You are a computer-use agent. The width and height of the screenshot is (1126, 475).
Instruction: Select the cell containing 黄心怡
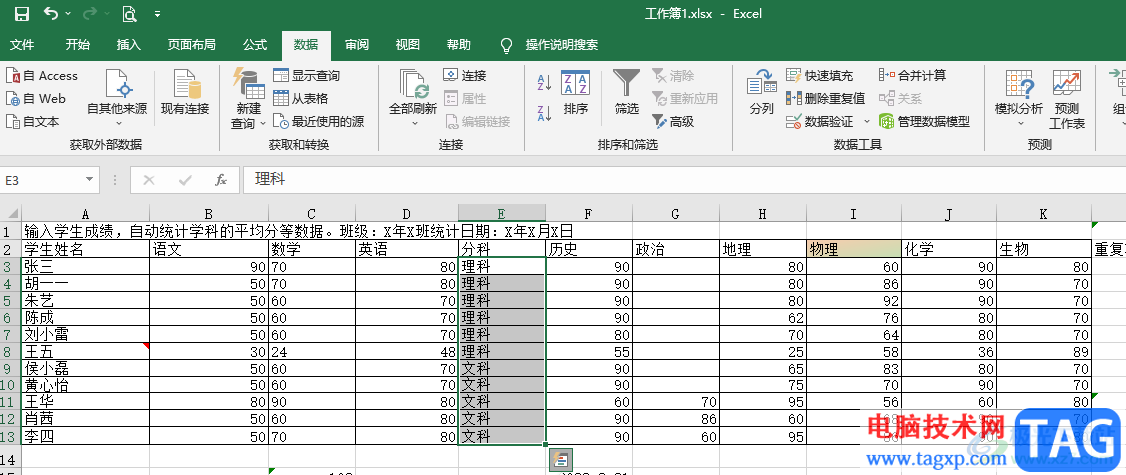85,385
